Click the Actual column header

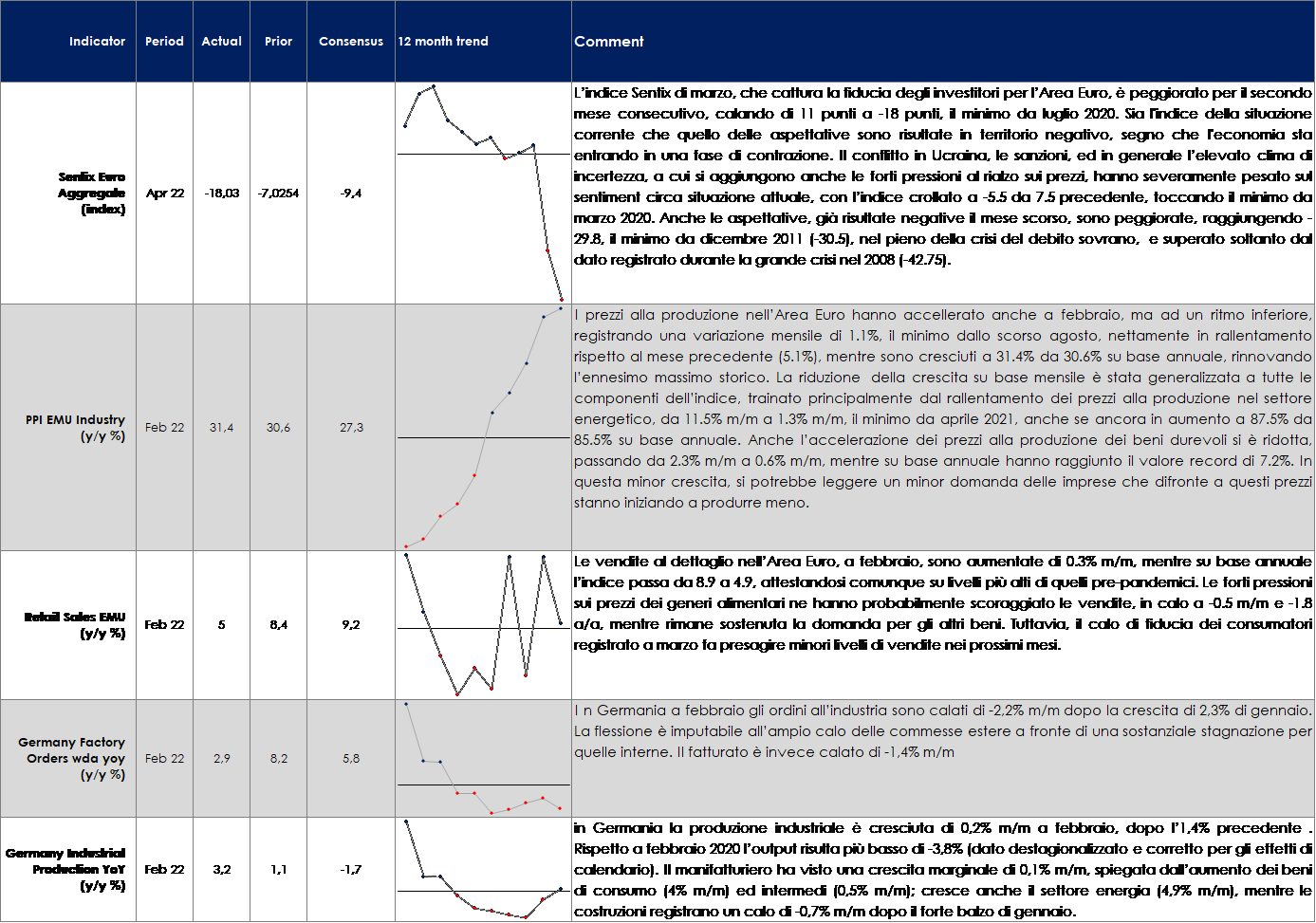pos(221,42)
